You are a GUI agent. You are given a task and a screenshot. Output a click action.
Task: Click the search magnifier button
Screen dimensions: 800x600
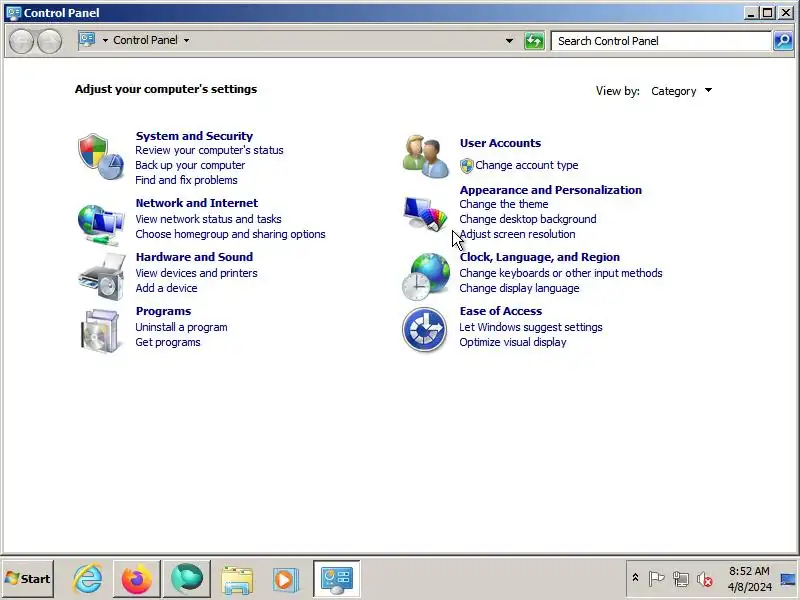point(783,41)
